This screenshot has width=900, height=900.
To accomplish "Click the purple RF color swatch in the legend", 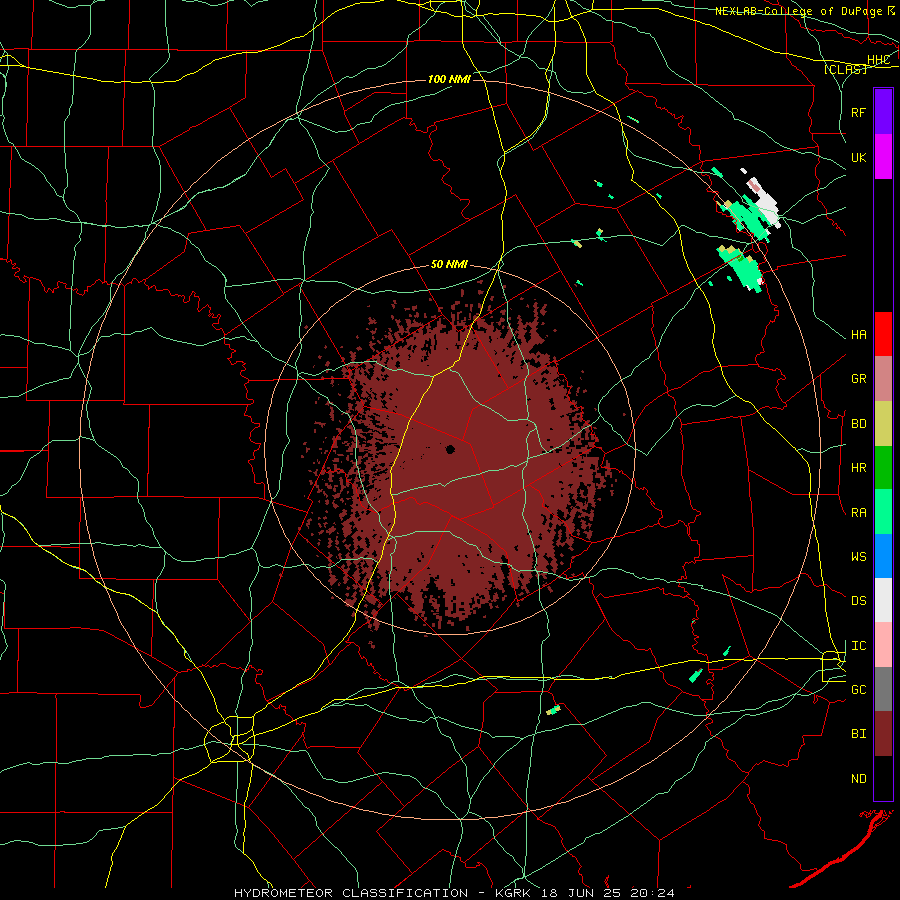I will coord(883,112).
